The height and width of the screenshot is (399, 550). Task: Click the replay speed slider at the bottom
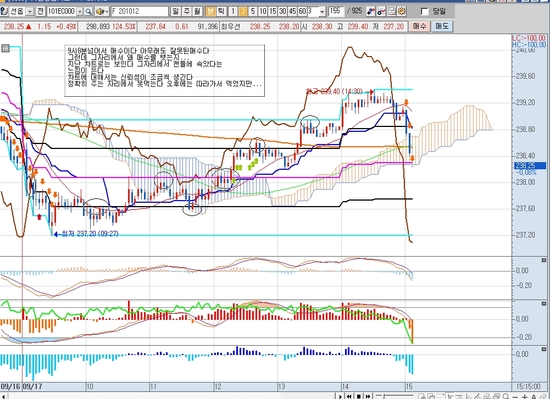tap(395, 396)
